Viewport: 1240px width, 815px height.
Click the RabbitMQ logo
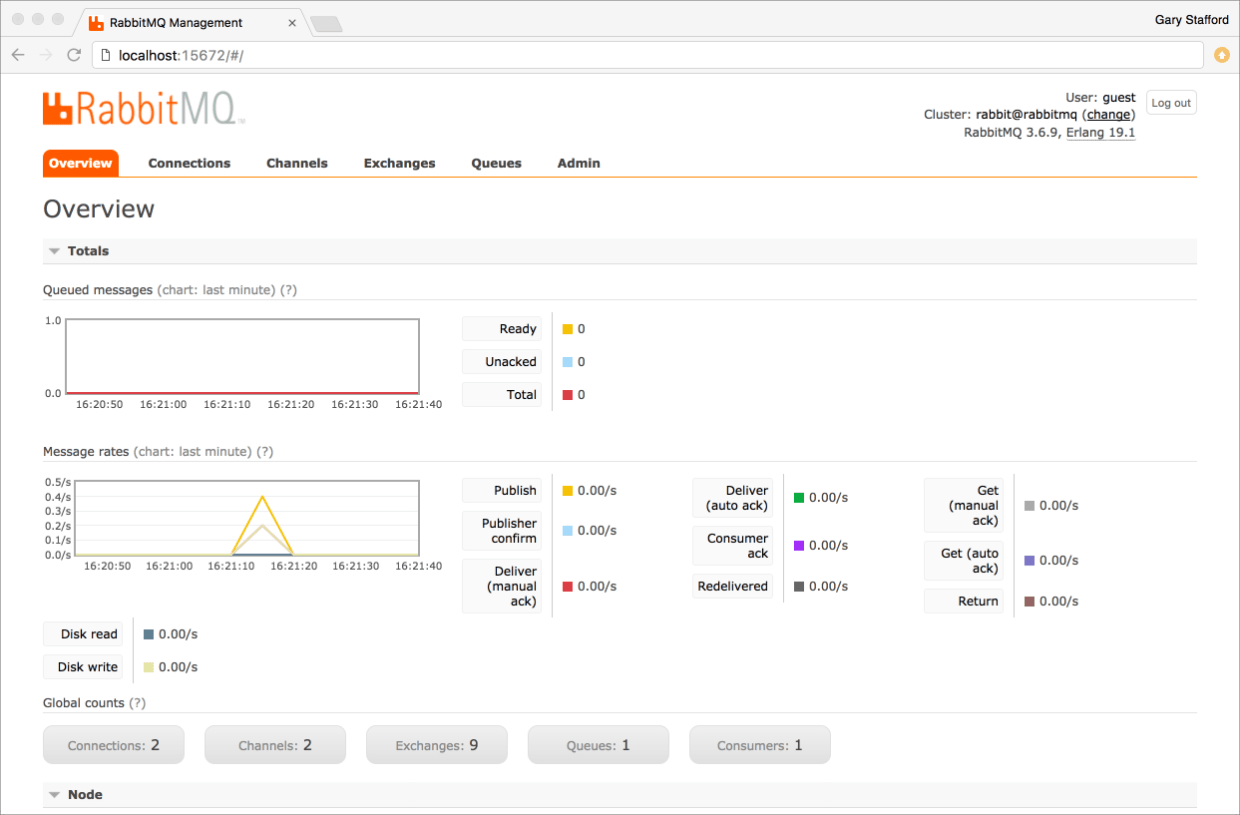(x=144, y=108)
